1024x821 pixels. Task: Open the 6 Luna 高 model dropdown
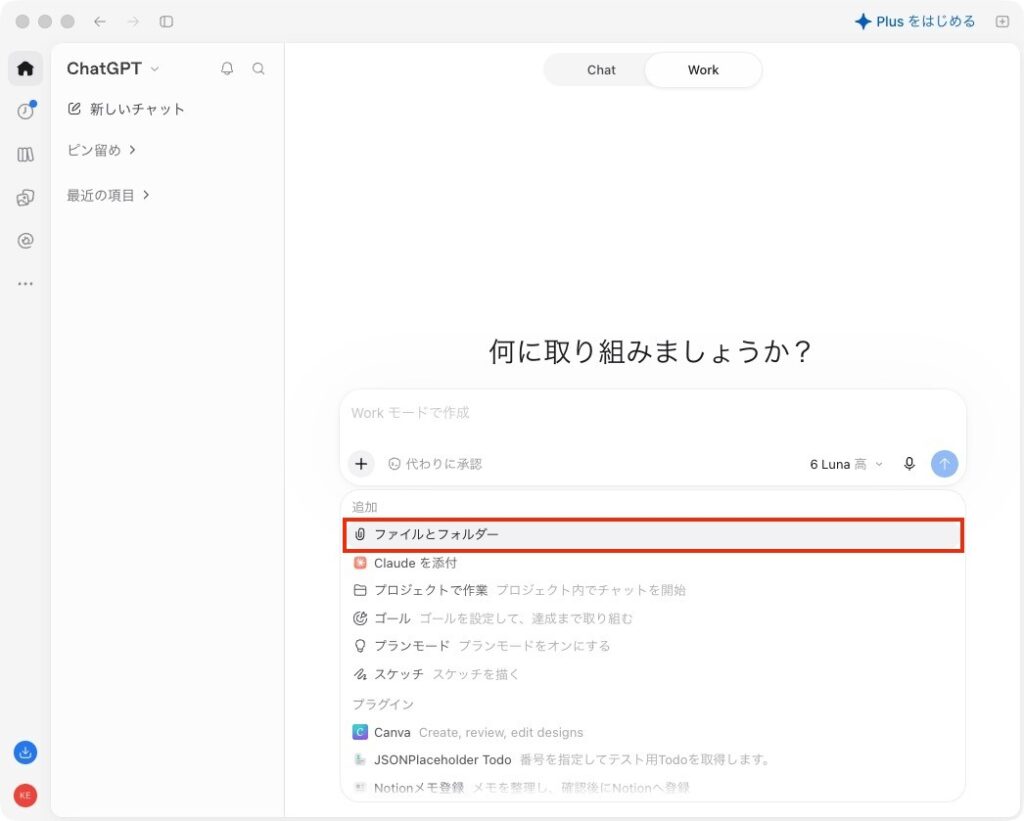click(x=846, y=464)
